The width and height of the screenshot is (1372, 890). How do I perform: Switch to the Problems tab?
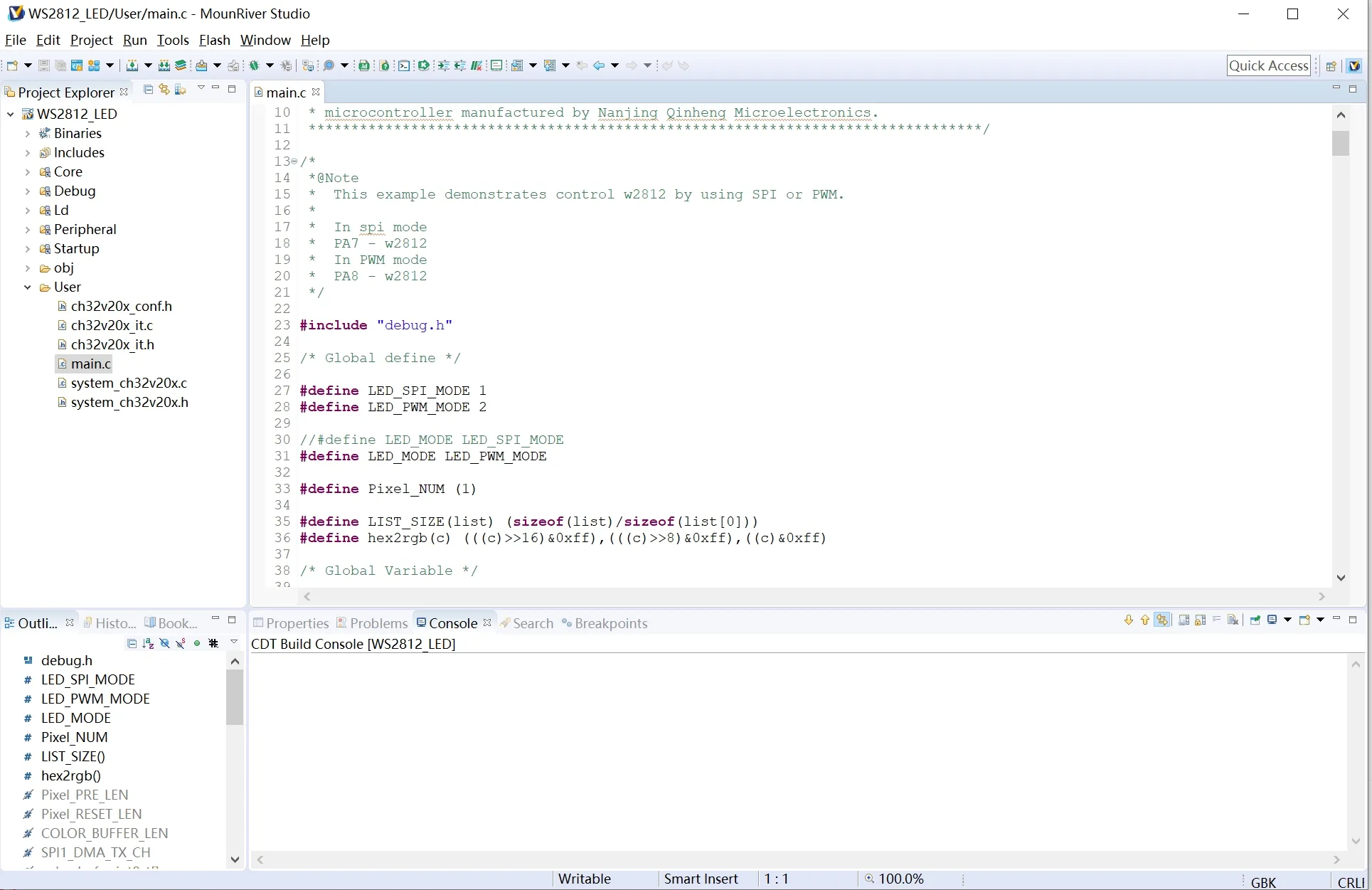378,623
